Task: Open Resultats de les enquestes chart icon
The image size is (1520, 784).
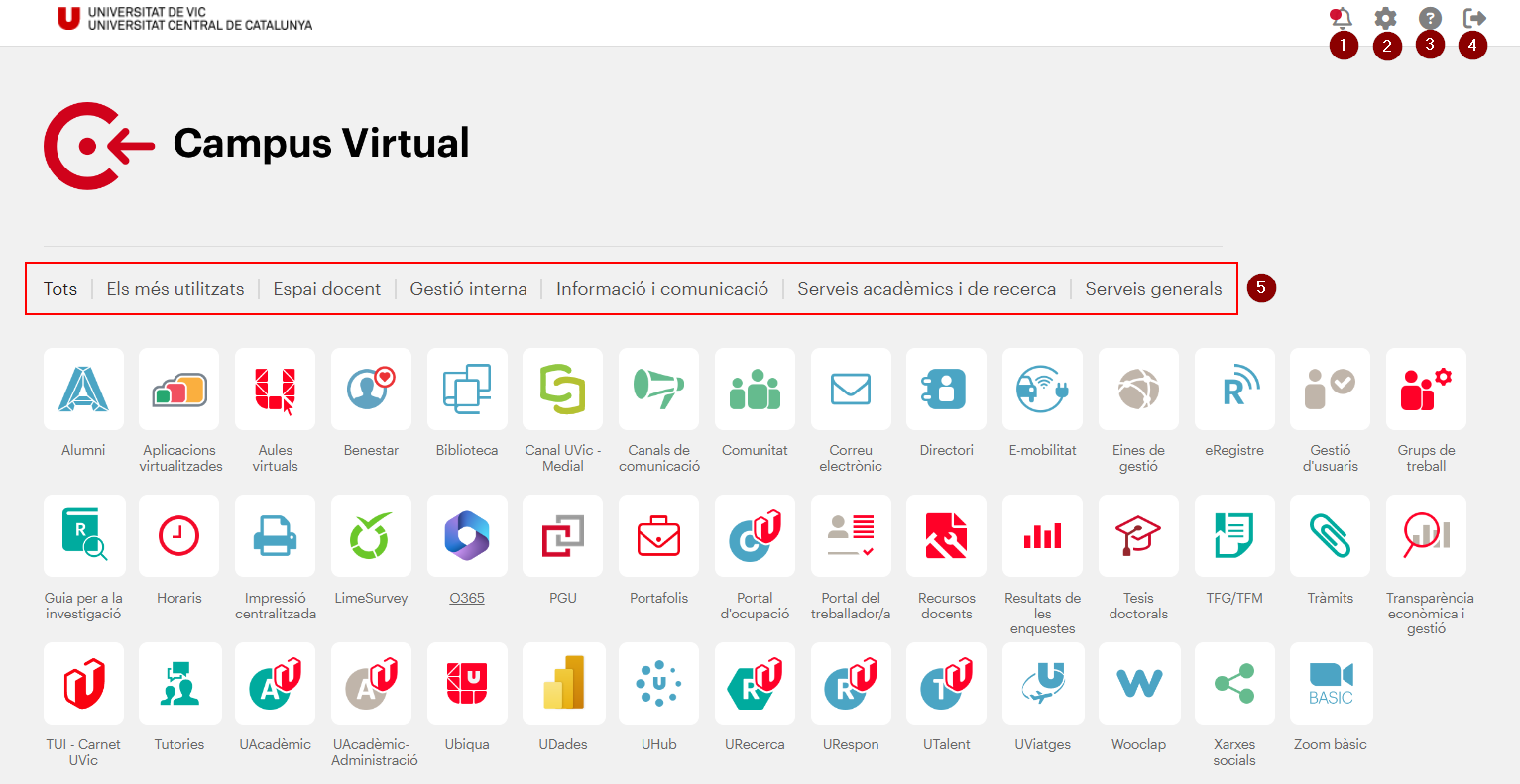Action: point(1043,536)
